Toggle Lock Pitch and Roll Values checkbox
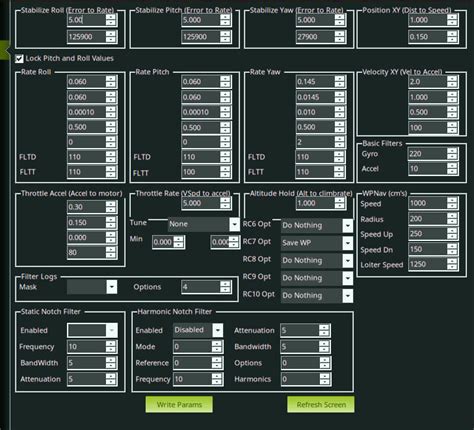The image size is (474, 430). tap(19, 59)
